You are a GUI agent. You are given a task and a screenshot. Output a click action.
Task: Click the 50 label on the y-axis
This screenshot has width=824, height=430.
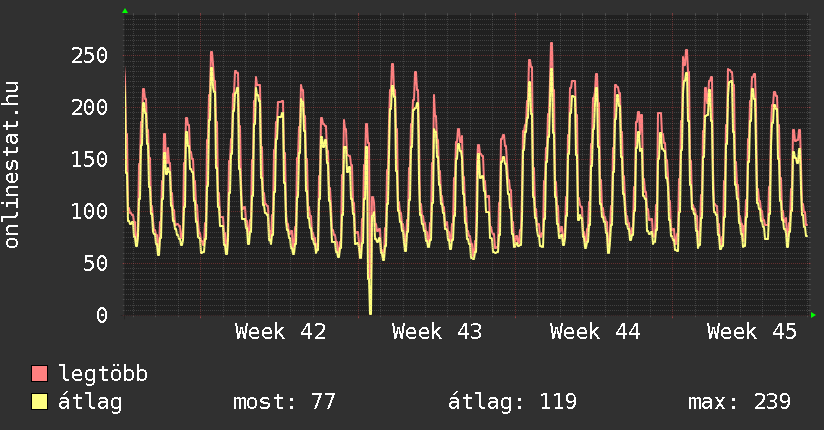[x=96, y=263]
